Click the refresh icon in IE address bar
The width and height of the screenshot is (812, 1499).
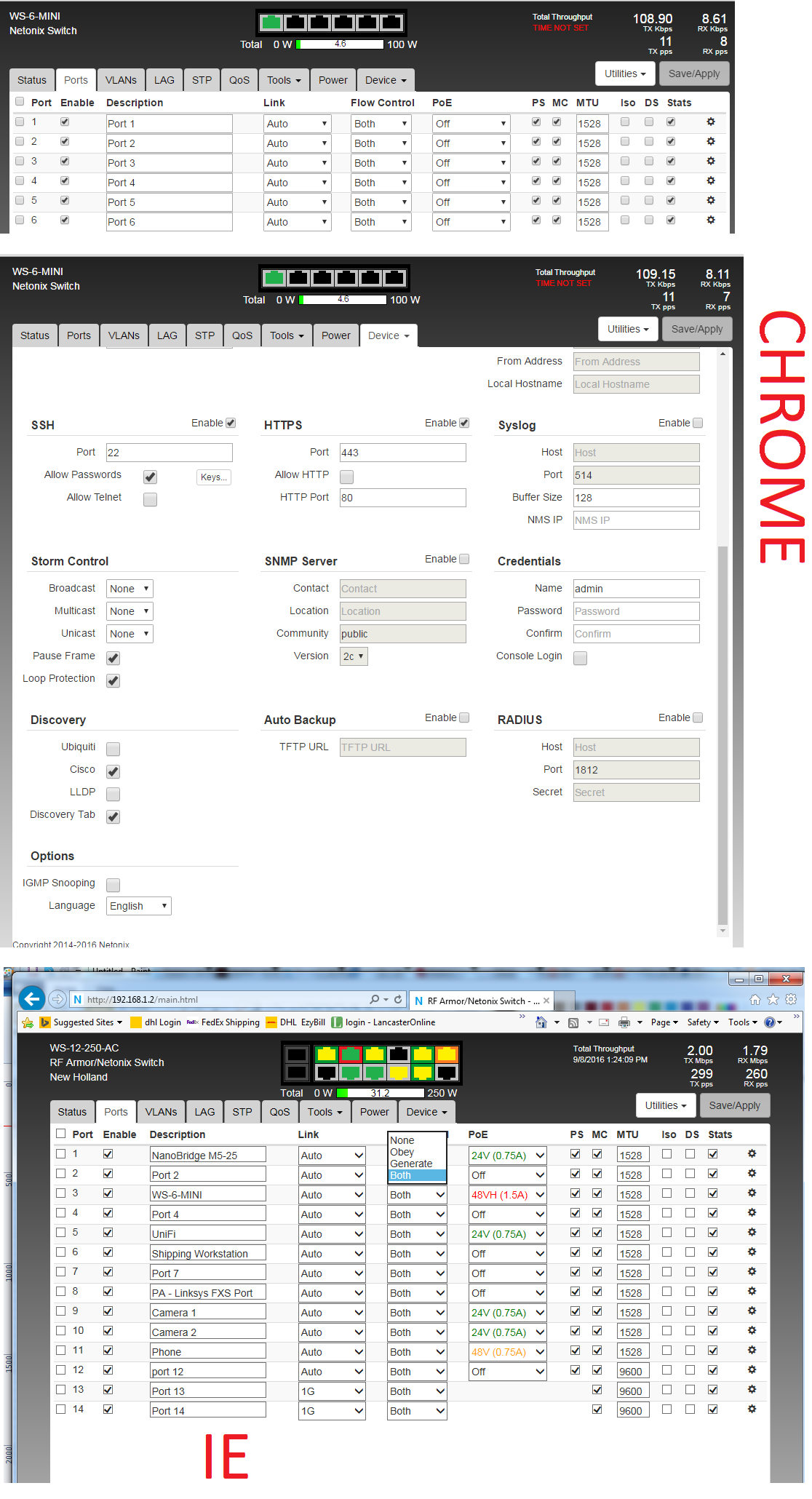pos(398,999)
